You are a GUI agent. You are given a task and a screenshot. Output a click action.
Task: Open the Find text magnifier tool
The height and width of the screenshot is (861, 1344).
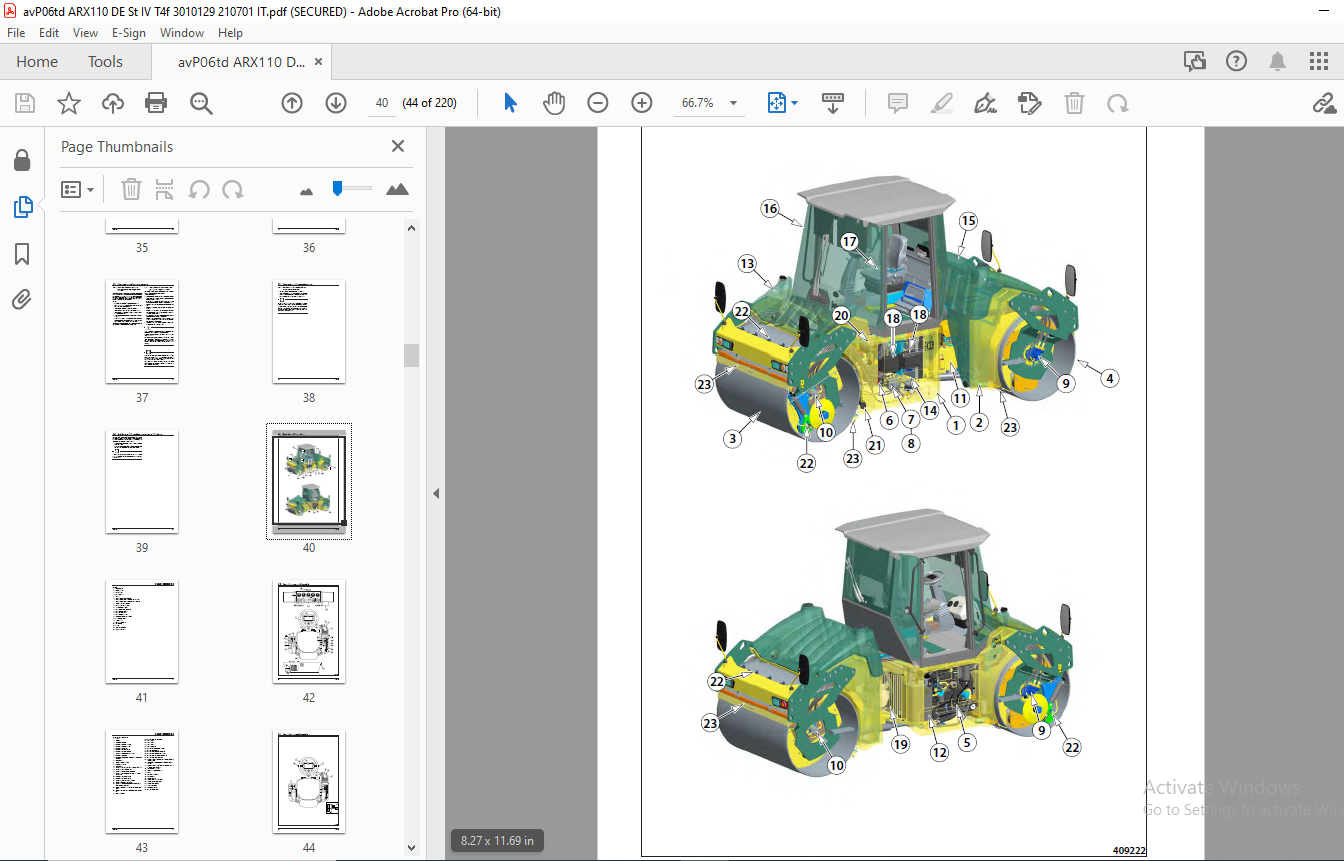click(x=201, y=103)
